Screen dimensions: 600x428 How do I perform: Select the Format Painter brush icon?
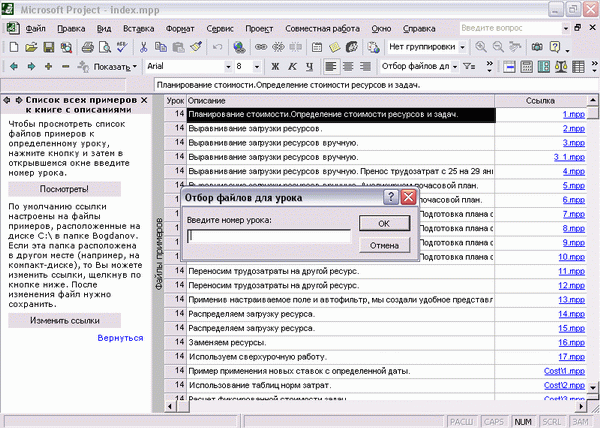coord(196,47)
